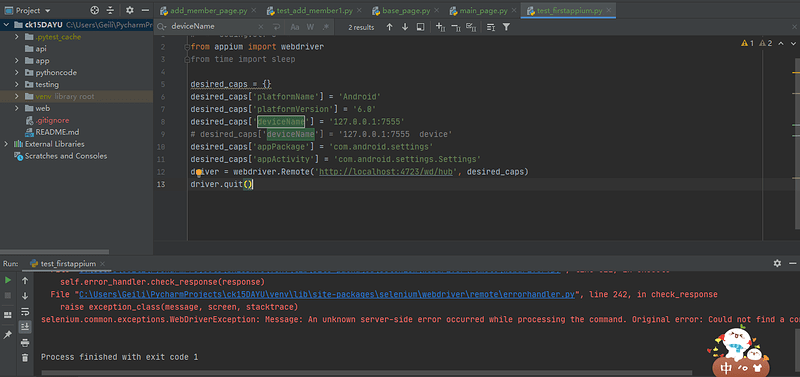Expand the pythoncode folder
The image size is (800, 377).
point(17,72)
